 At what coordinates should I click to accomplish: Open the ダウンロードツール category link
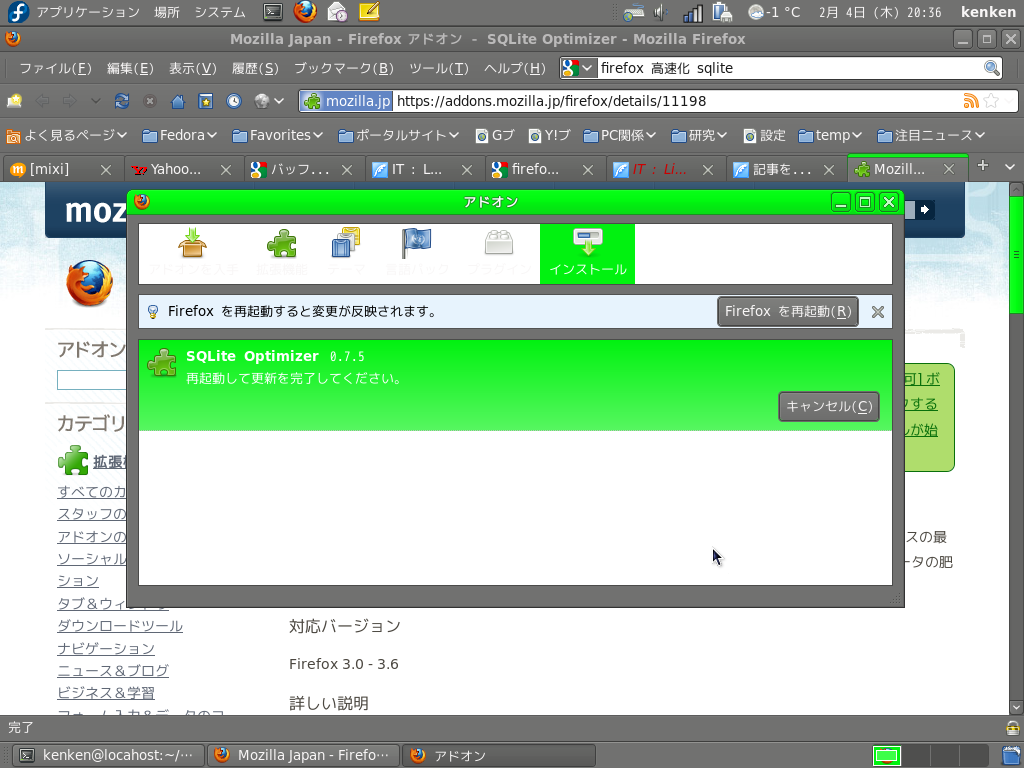(120, 625)
